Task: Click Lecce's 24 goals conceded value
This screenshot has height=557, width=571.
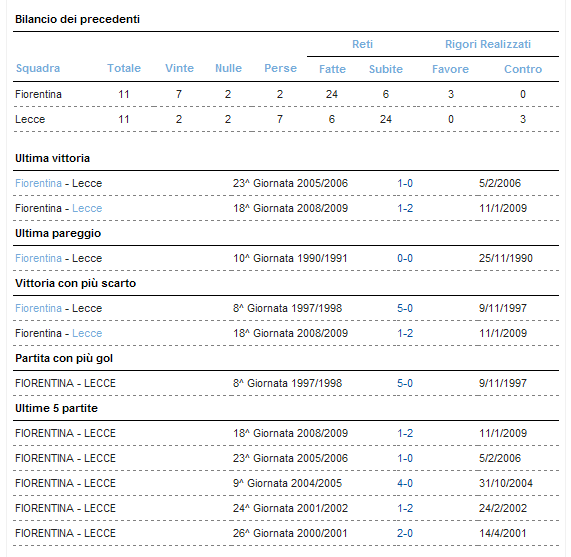Action: (386, 119)
